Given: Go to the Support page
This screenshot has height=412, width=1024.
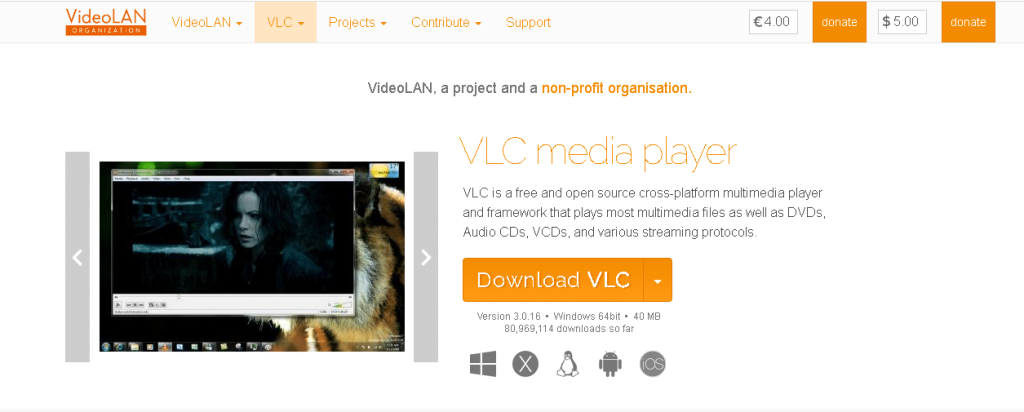Looking at the screenshot, I should 528,22.
